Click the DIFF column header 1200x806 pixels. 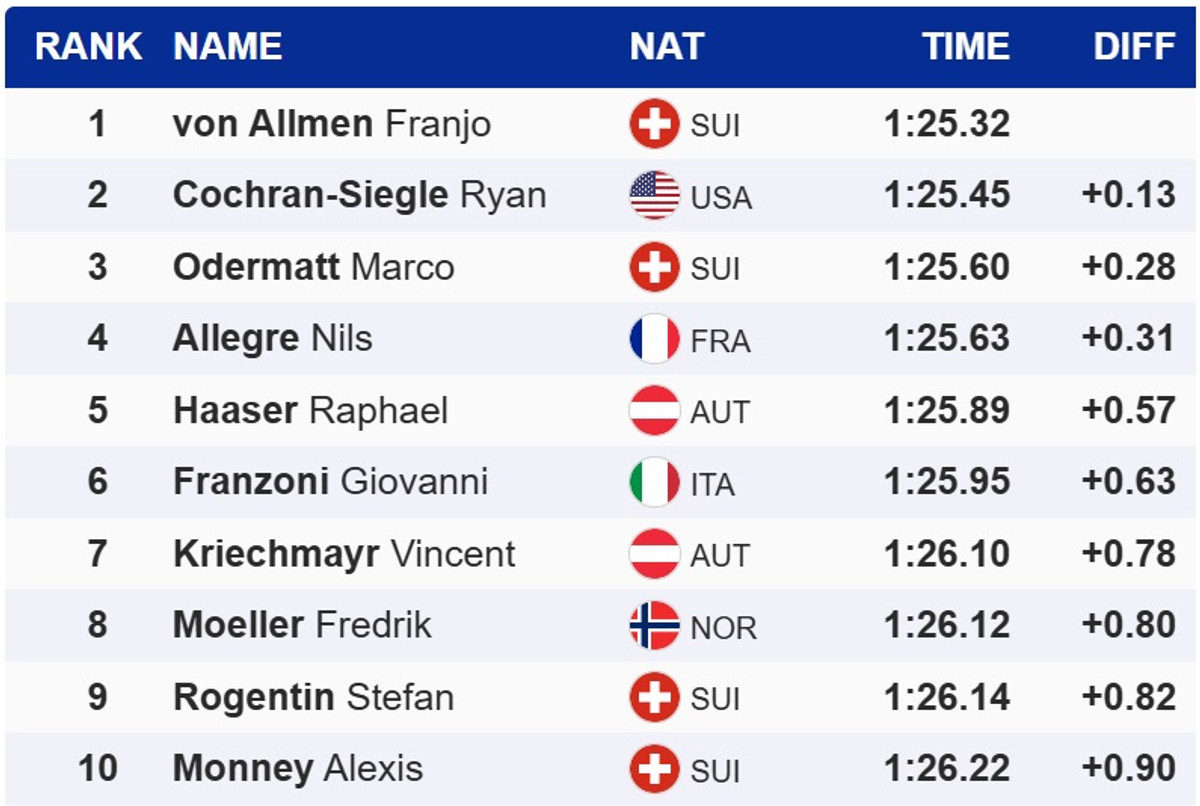(1134, 47)
